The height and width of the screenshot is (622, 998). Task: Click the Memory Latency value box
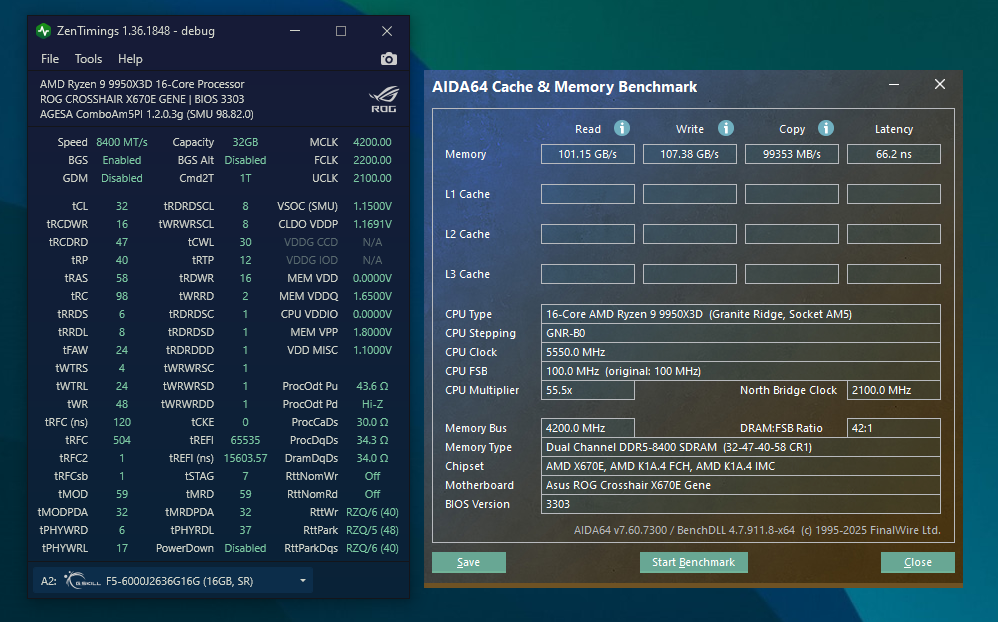tap(893, 154)
